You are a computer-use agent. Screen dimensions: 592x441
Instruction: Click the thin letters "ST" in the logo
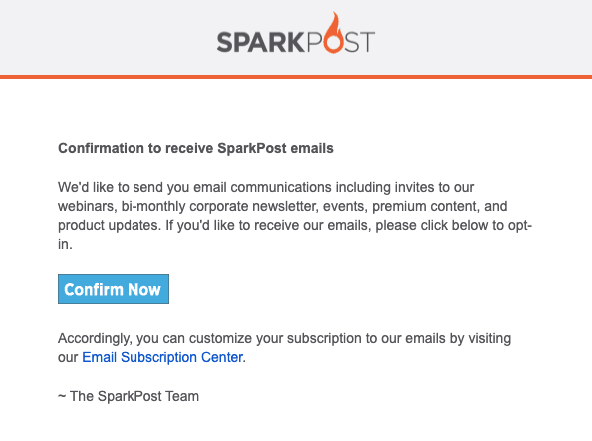[x=360, y=42]
